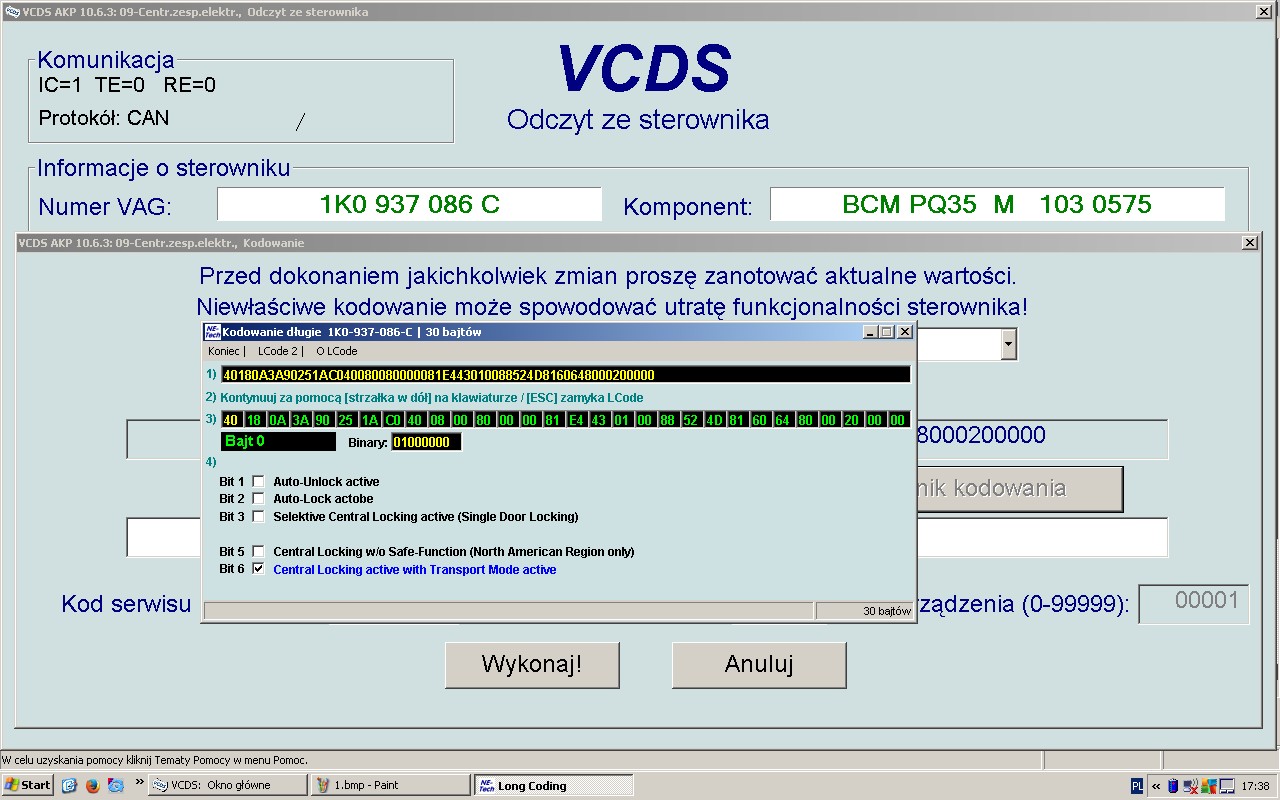This screenshot has height=800, width=1280.
Task: Select byte cell 90 in the byte row
Action: 323,420
